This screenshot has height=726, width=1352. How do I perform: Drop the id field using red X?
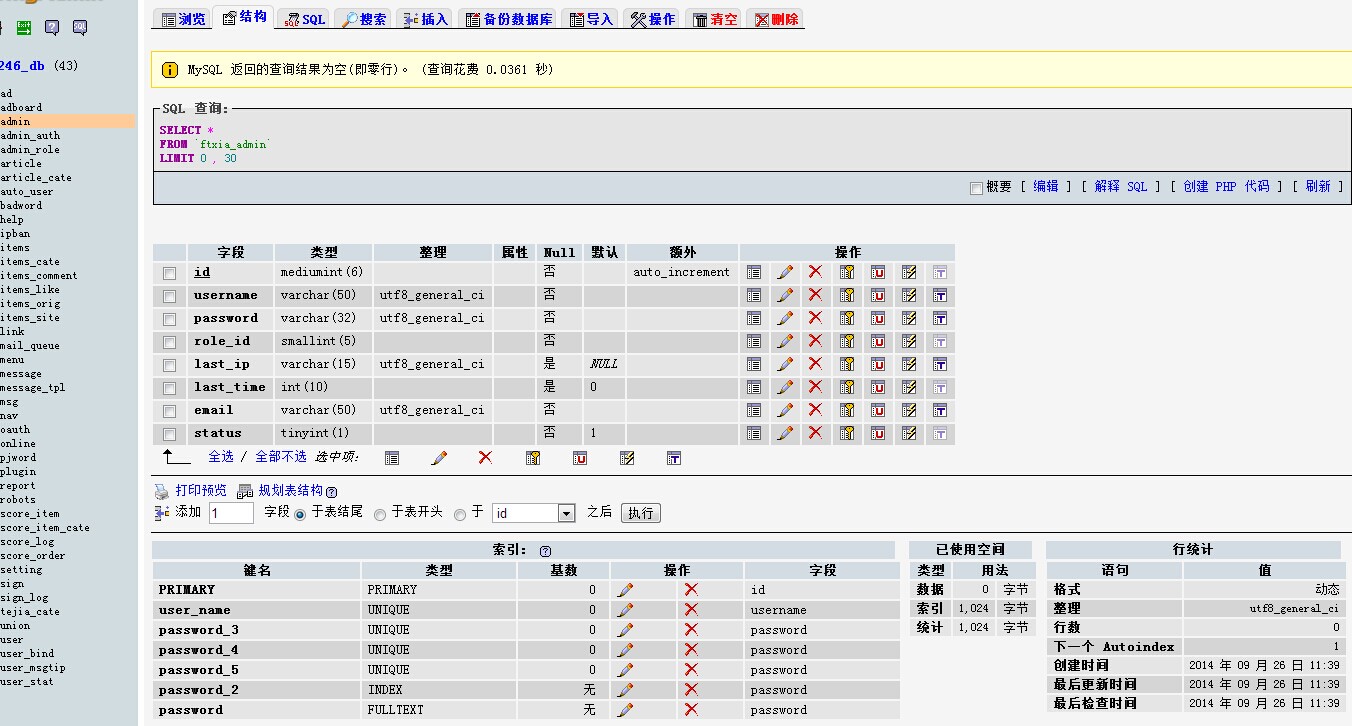point(815,272)
